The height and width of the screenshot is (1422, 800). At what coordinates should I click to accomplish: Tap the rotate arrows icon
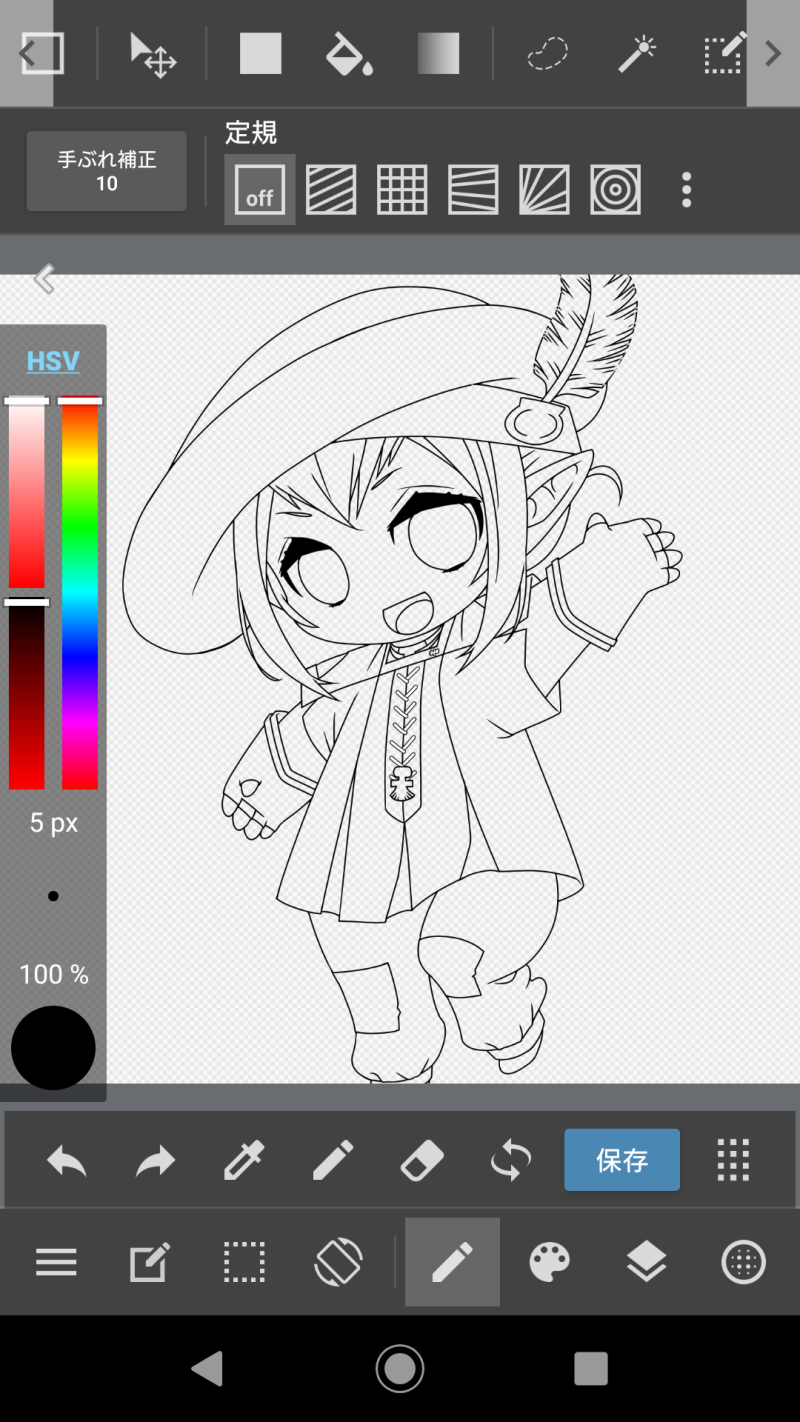510,1161
